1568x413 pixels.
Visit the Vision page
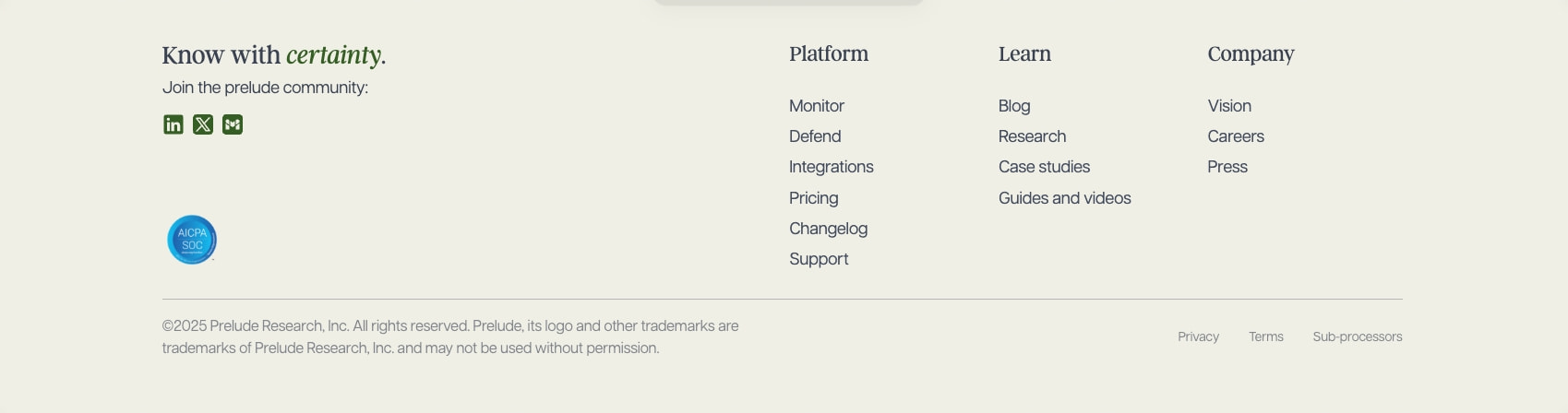pos(1229,106)
